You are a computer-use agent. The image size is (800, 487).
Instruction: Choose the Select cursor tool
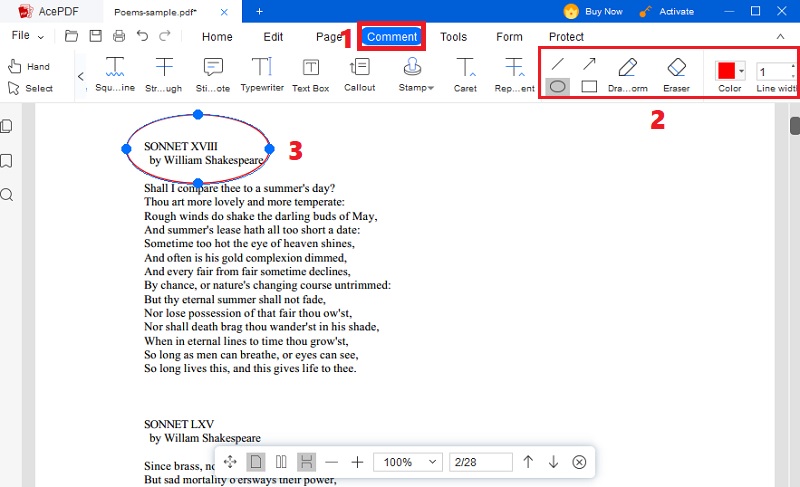point(30,88)
